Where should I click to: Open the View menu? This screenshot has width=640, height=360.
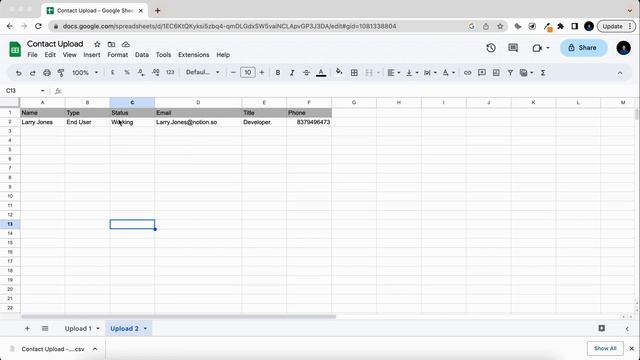coord(69,55)
